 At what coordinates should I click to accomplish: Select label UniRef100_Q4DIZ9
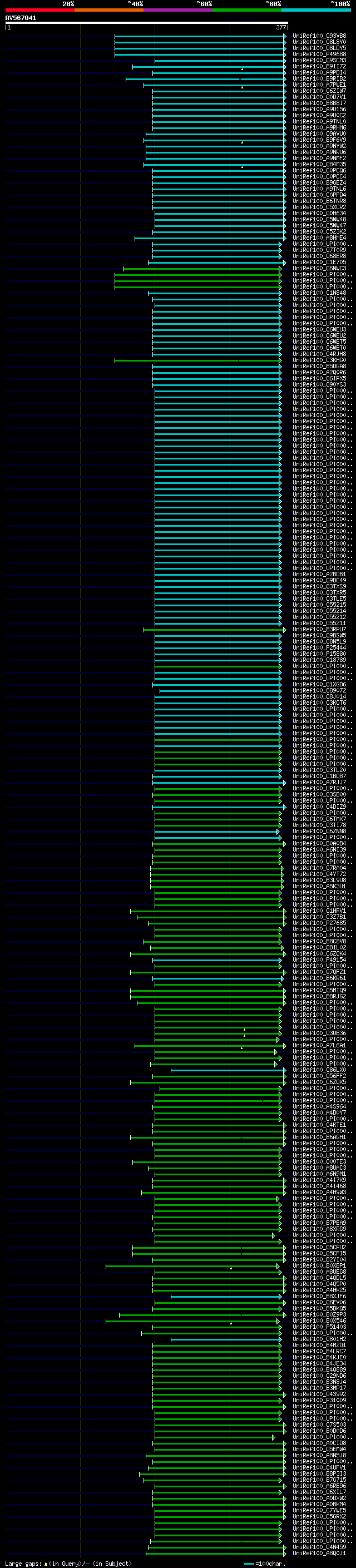tap(319, 807)
